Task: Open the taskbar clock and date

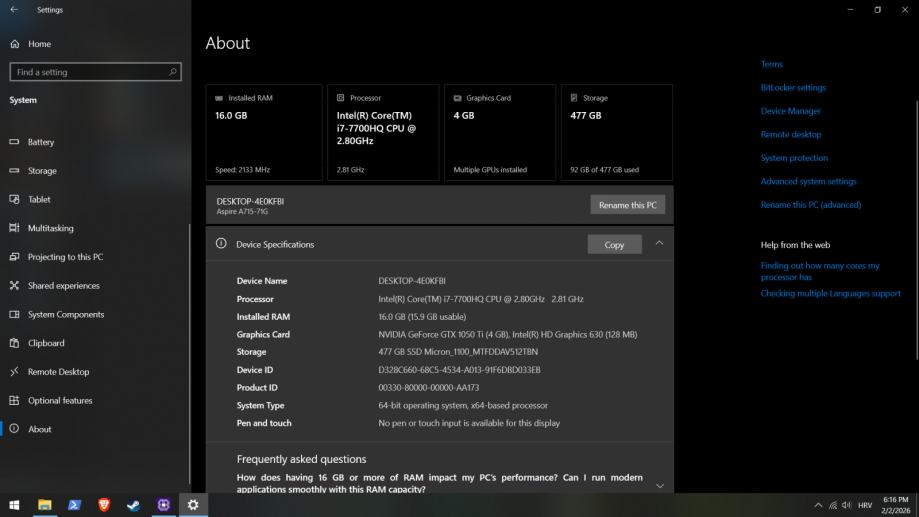Action: click(896, 505)
